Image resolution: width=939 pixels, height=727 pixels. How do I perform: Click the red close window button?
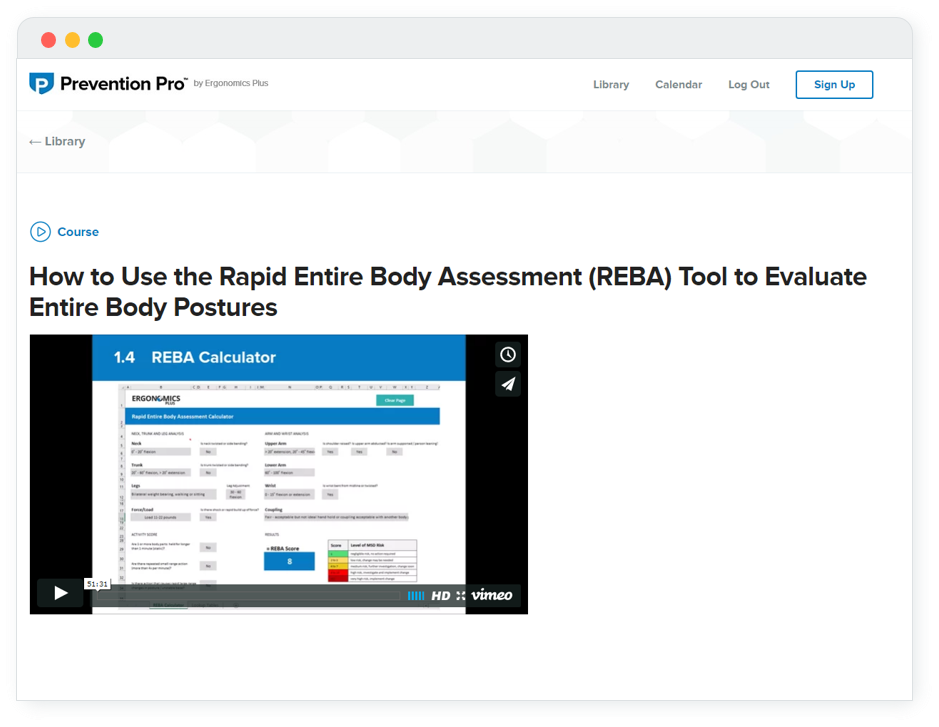[48, 40]
